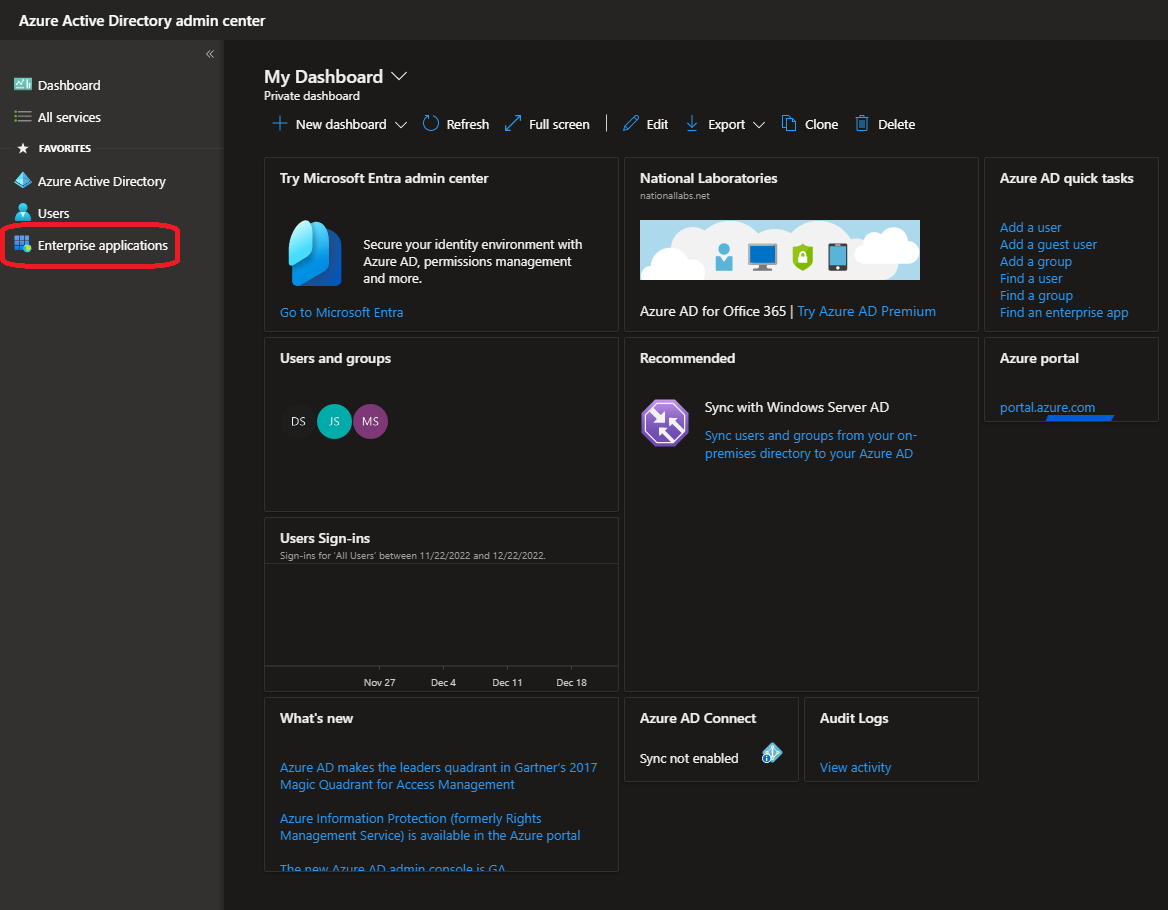Click the Audit Logs tile title
Screen dimensions: 1168x910
854,719
